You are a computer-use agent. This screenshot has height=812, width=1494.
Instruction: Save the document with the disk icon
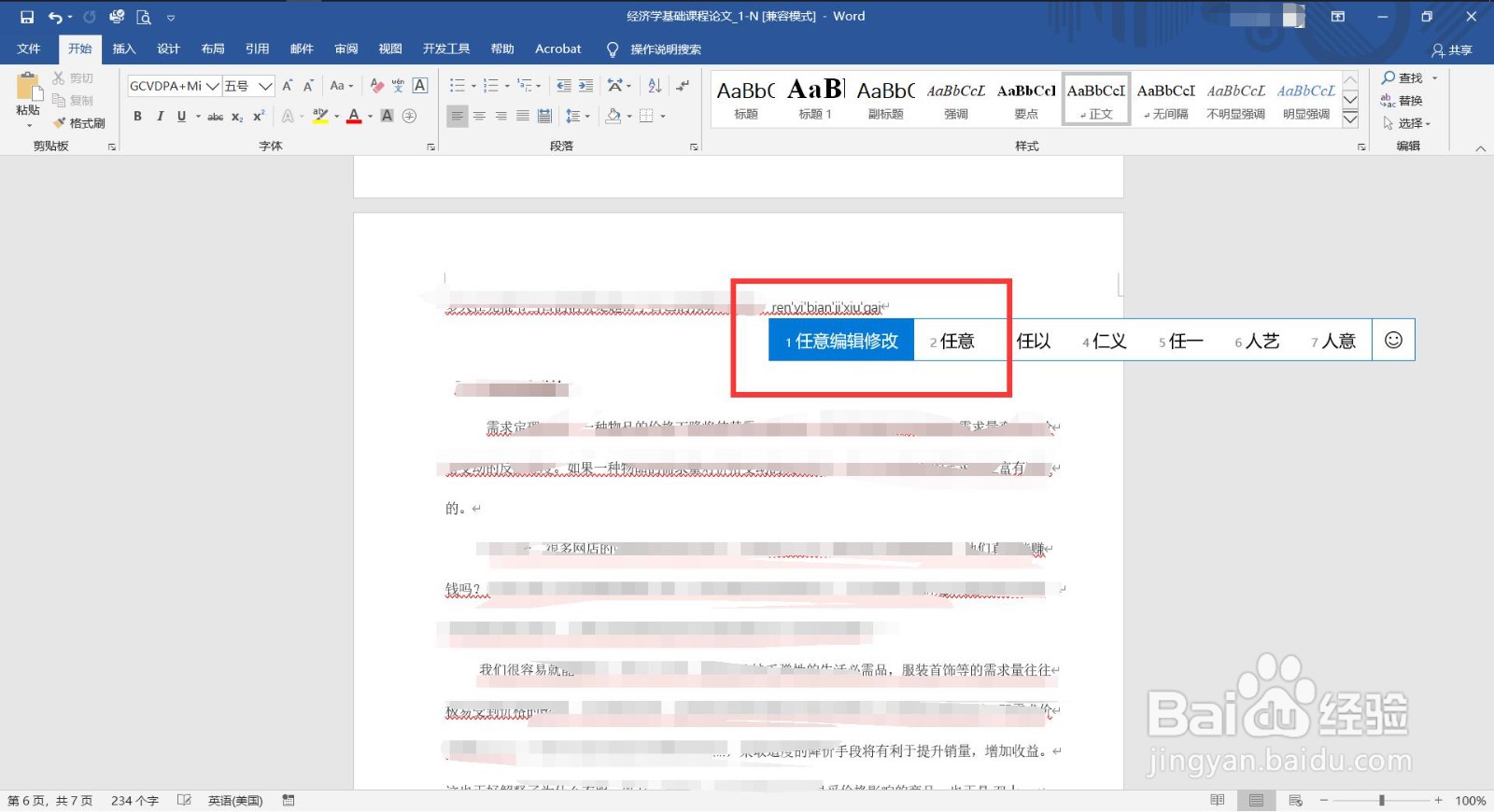point(26,17)
